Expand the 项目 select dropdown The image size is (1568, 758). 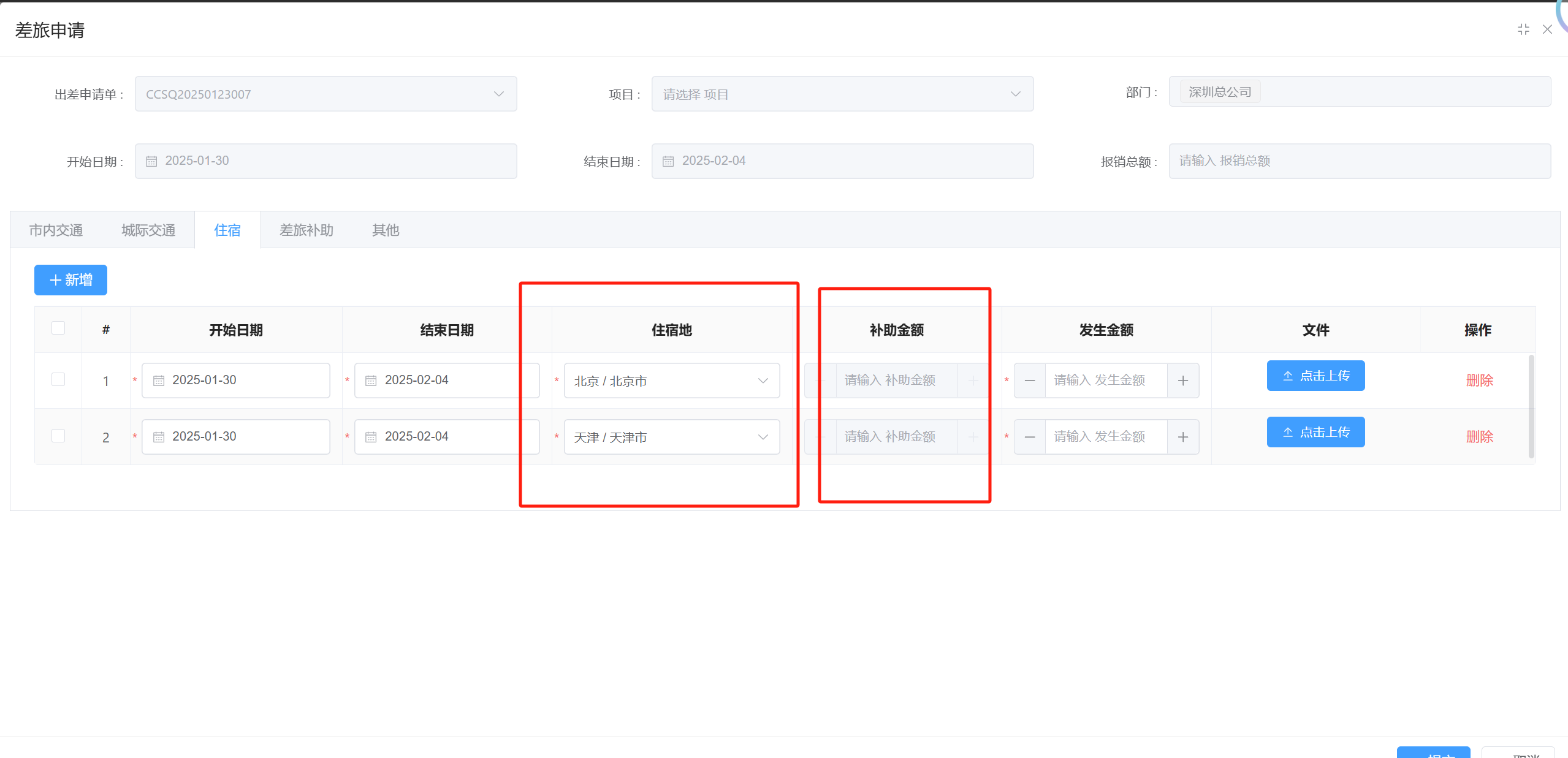842,94
